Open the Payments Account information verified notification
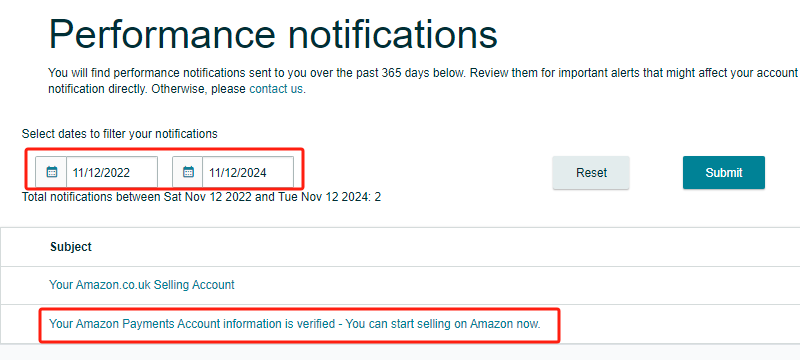The height and width of the screenshot is (360, 800). (x=294, y=324)
